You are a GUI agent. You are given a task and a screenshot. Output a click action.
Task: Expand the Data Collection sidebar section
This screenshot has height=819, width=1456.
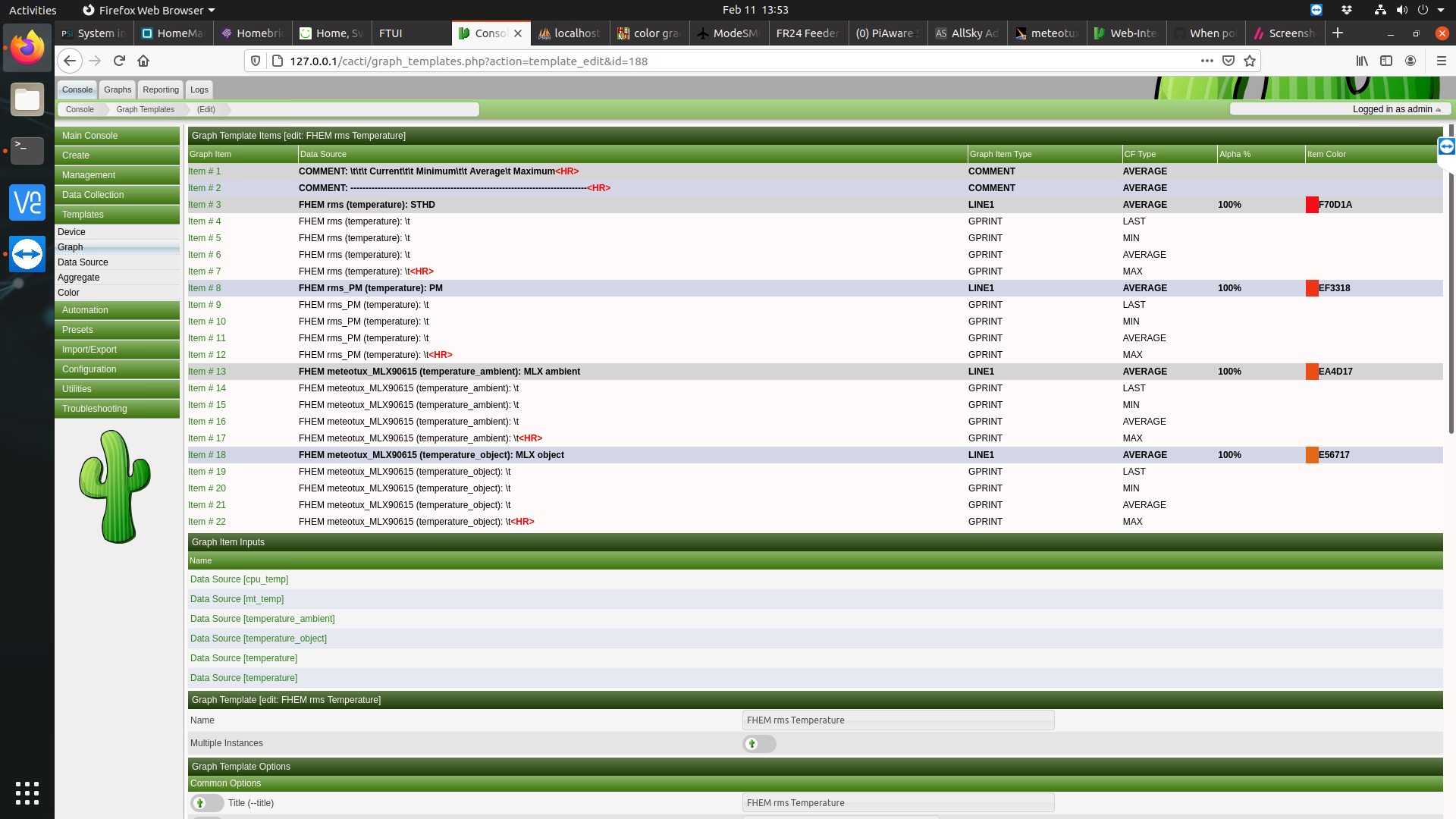(x=117, y=195)
